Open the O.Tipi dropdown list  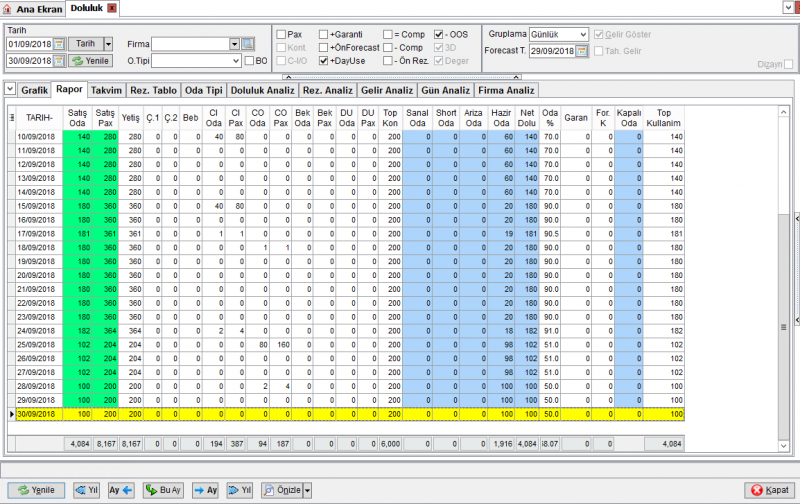[x=236, y=61]
